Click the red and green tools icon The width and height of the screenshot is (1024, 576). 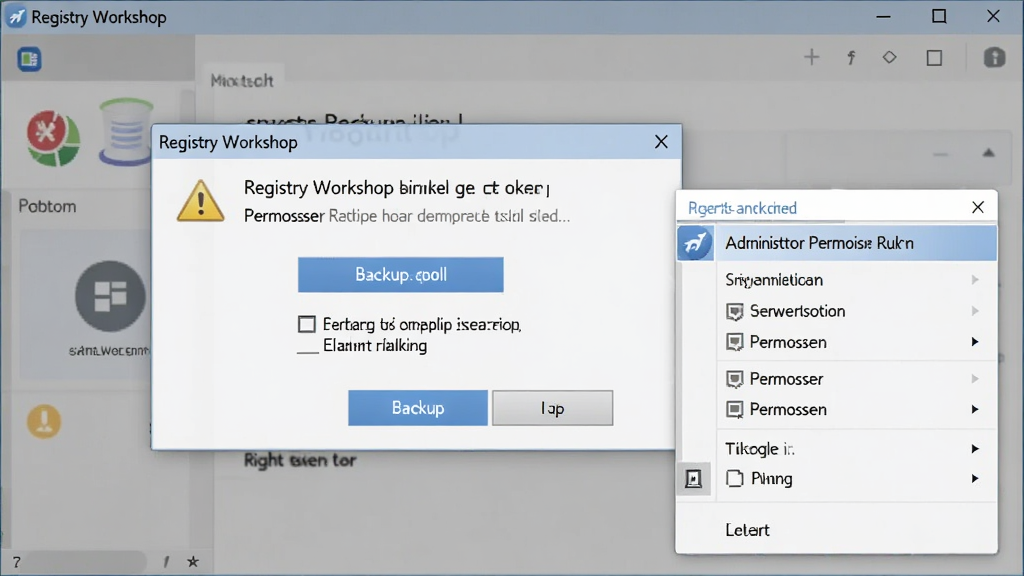pyautogui.click(x=54, y=138)
